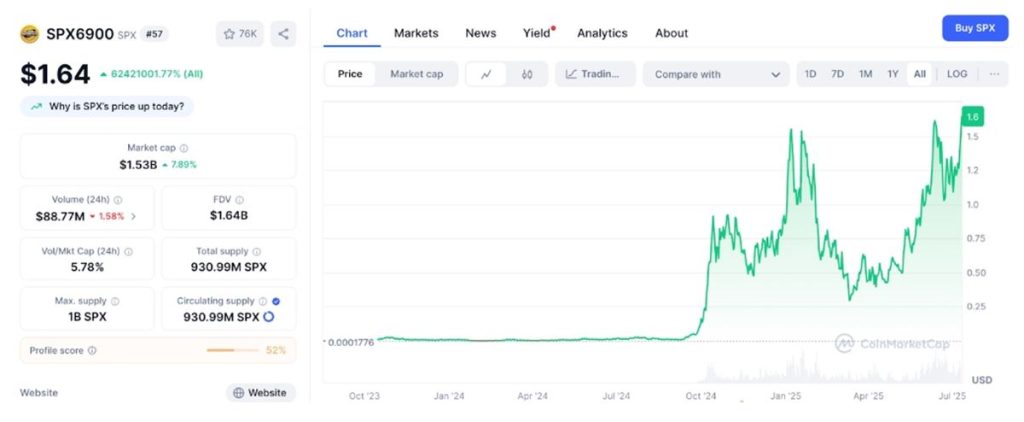
Task: Click the #57 rank badge
Action: click(154, 34)
